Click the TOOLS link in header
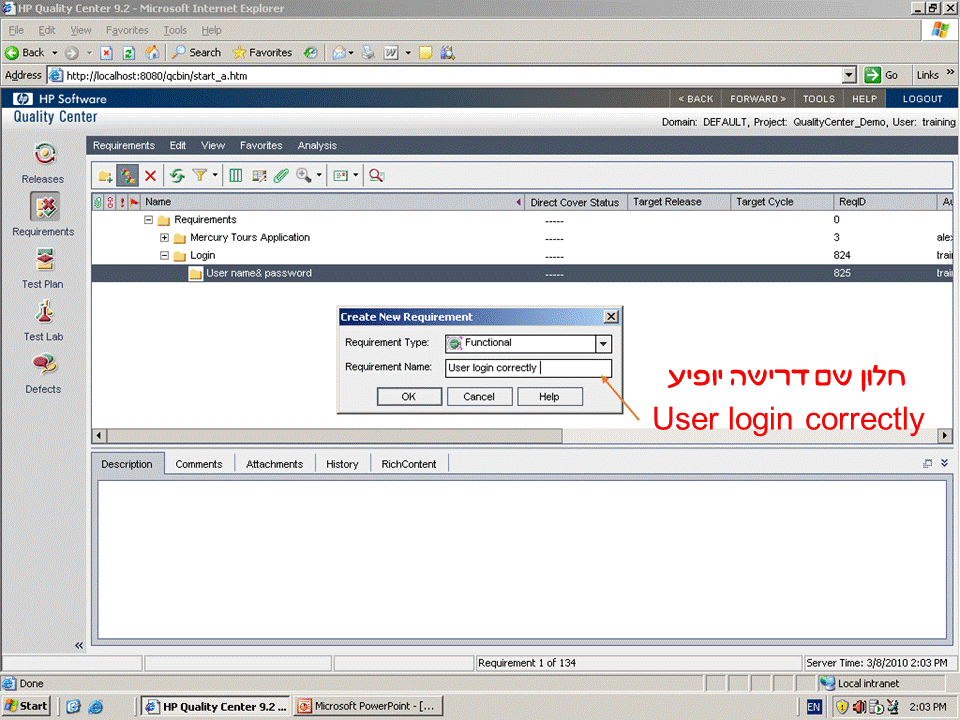This screenshot has width=960, height=720. (819, 99)
